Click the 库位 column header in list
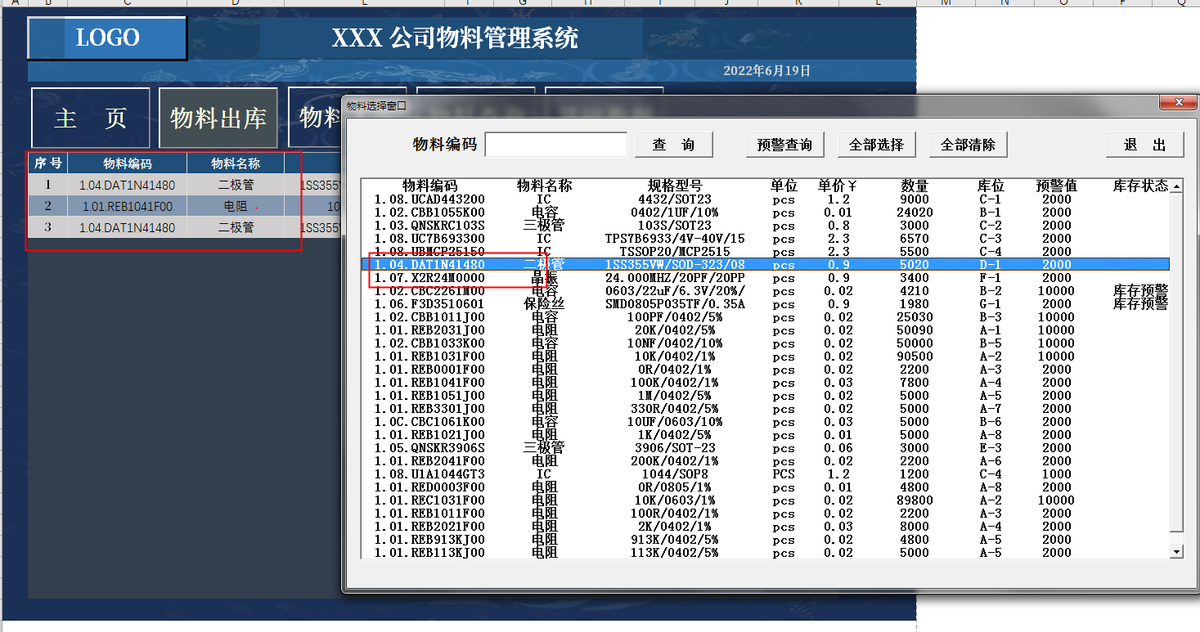 [x=990, y=186]
